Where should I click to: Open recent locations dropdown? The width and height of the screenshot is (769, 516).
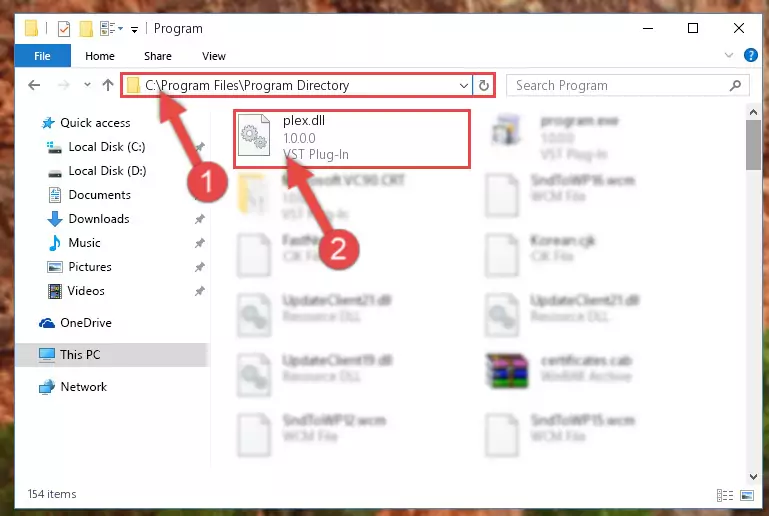(x=87, y=85)
